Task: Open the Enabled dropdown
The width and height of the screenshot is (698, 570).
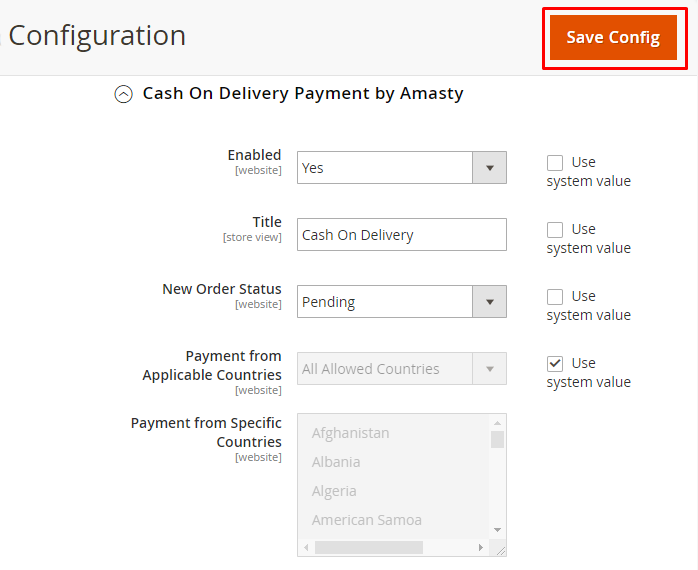Action: coord(401,168)
